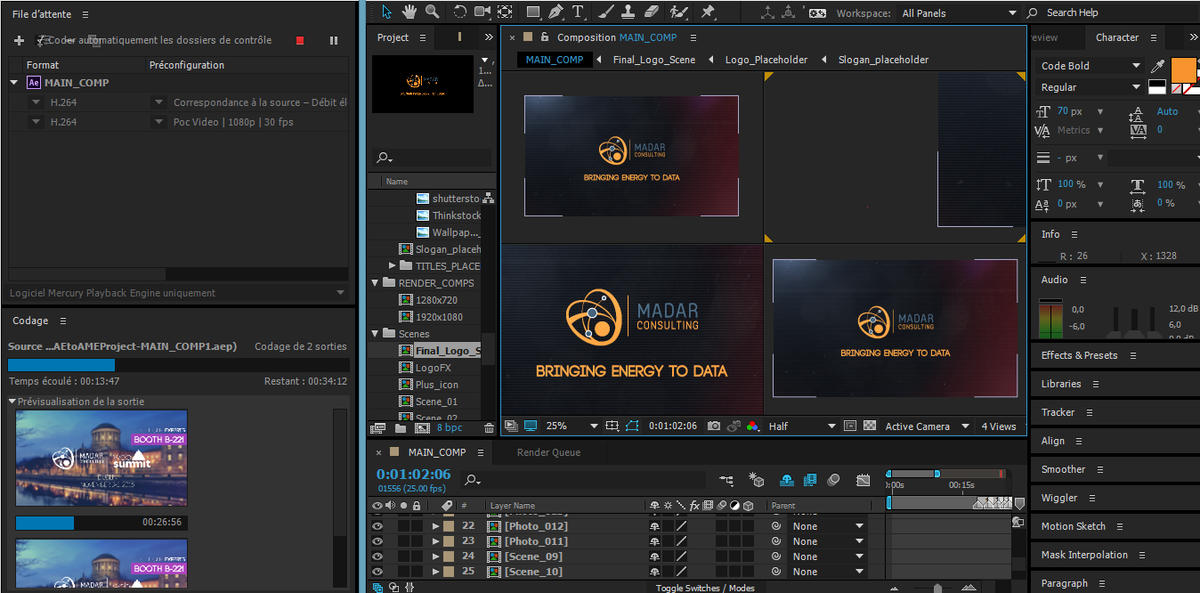Pause the encoding queue

click(334, 40)
